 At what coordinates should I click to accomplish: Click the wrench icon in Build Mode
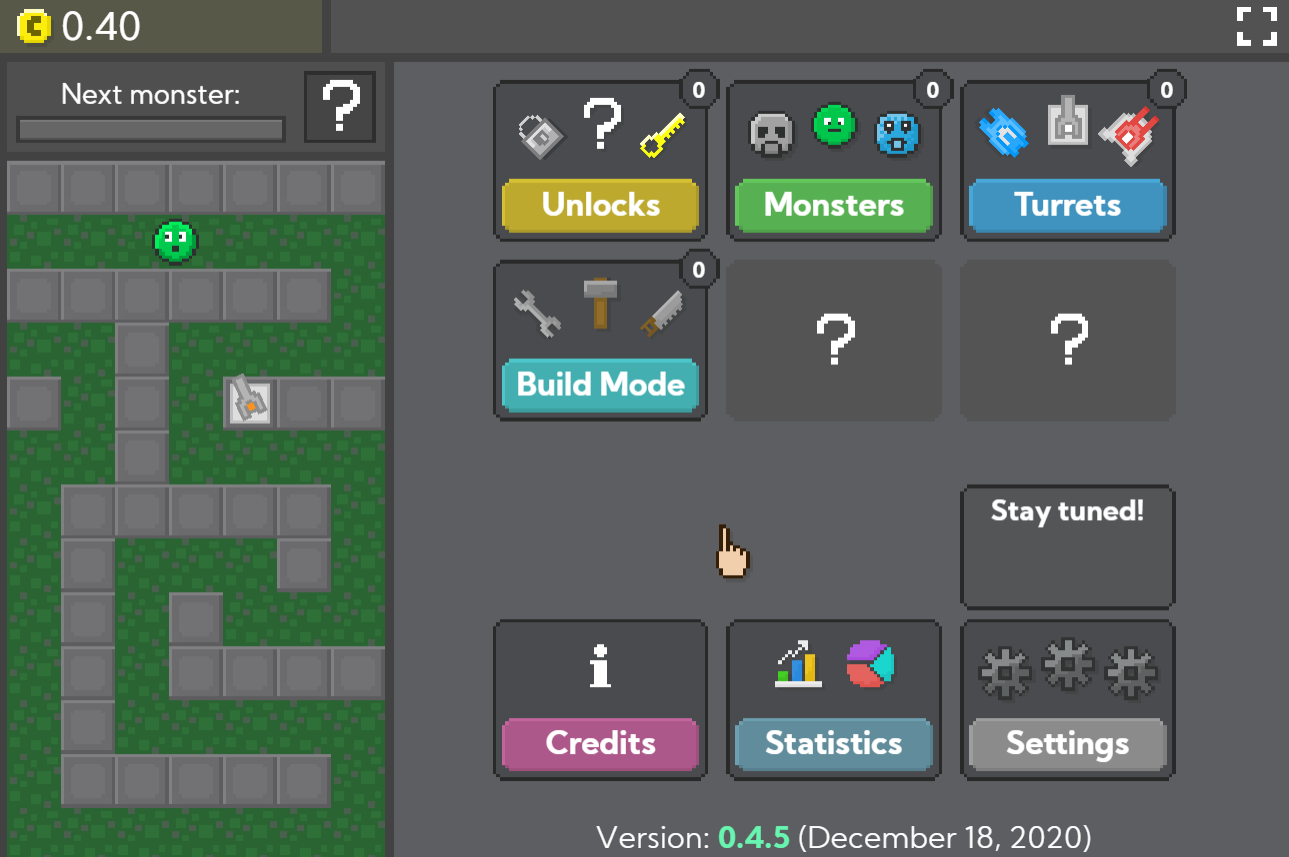click(x=538, y=313)
